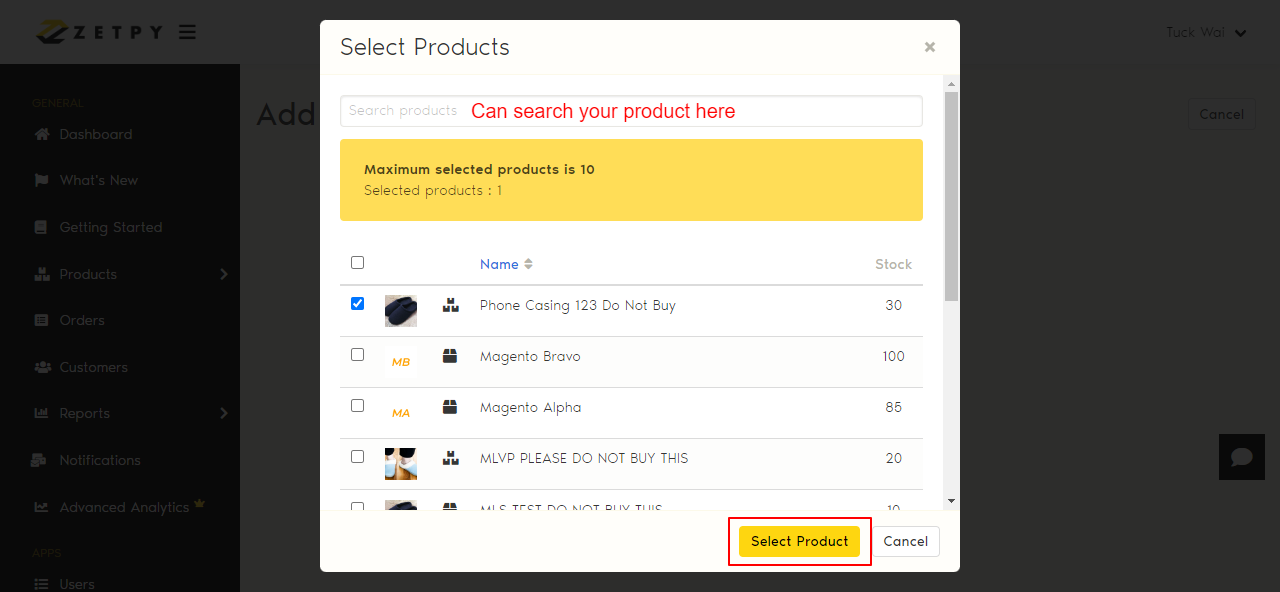Click the Magento Bravo product type icon
The width and height of the screenshot is (1280, 592).
[x=450, y=356]
